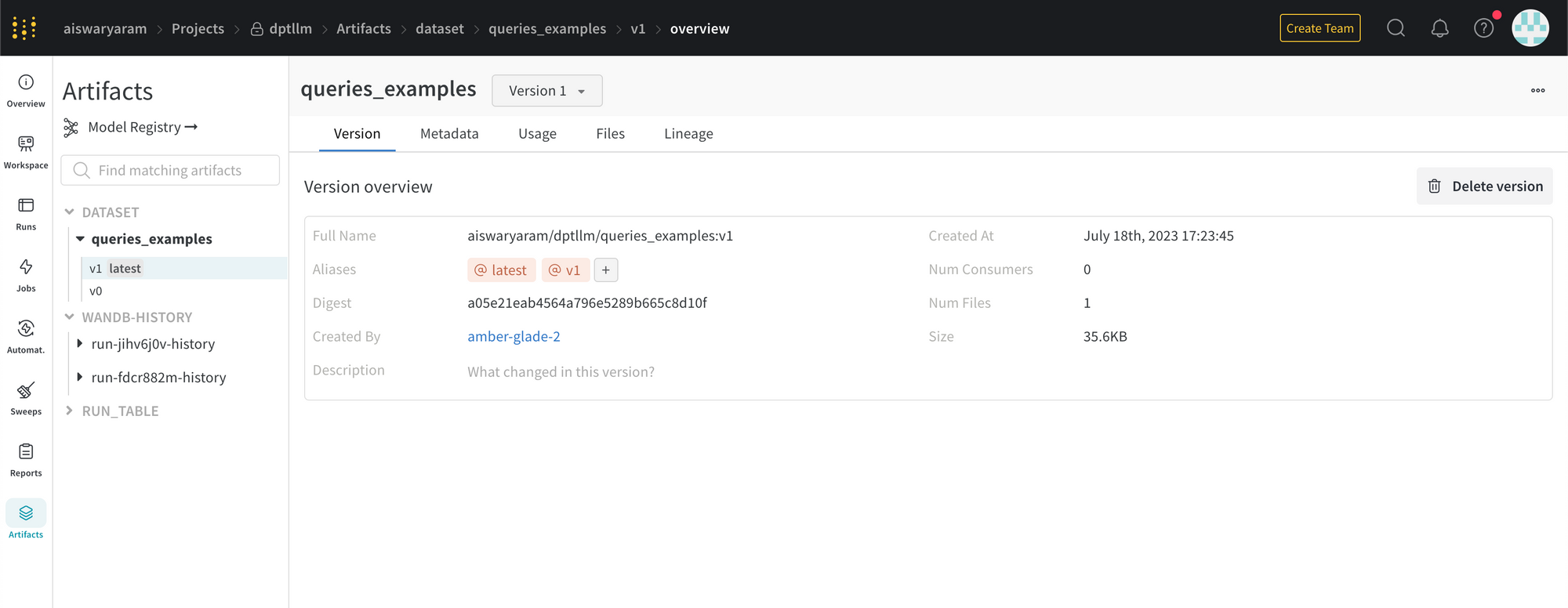Expand the RUN_TABLE section
This screenshot has height=608, width=1568.
pos(70,411)
